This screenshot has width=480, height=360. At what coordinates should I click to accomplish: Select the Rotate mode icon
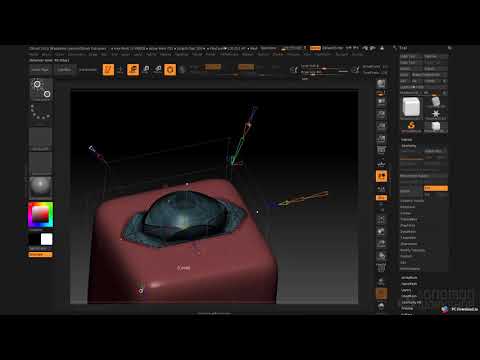coord(158,70)
